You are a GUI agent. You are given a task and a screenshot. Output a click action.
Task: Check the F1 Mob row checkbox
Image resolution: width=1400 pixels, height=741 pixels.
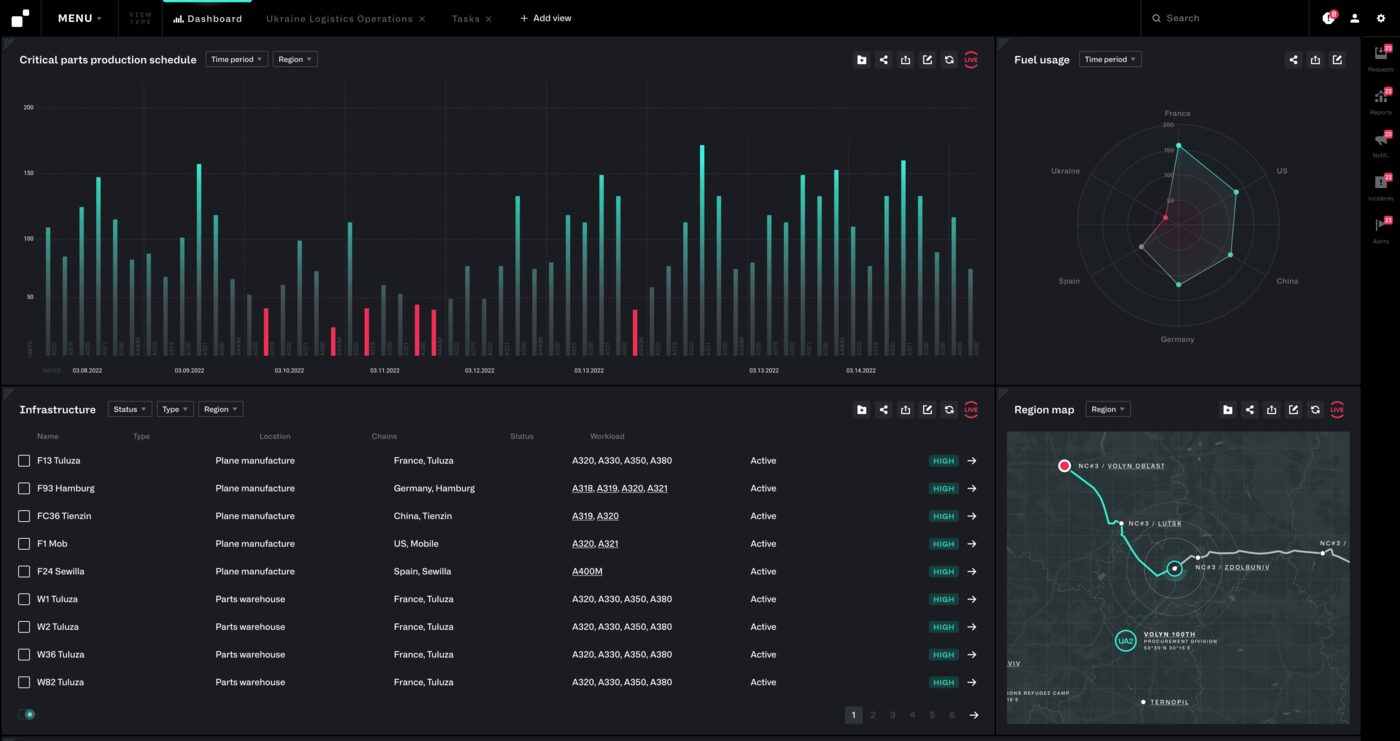24,544
